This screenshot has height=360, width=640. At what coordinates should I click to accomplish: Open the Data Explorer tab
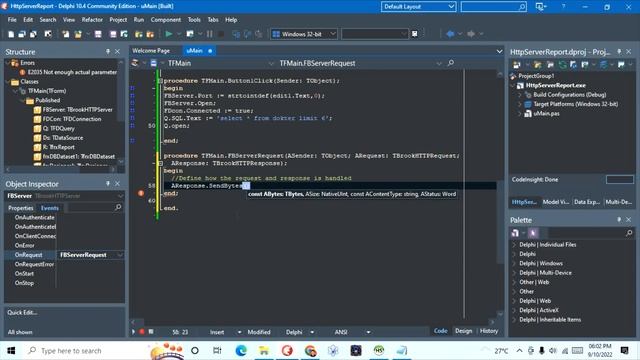(586, 202)
